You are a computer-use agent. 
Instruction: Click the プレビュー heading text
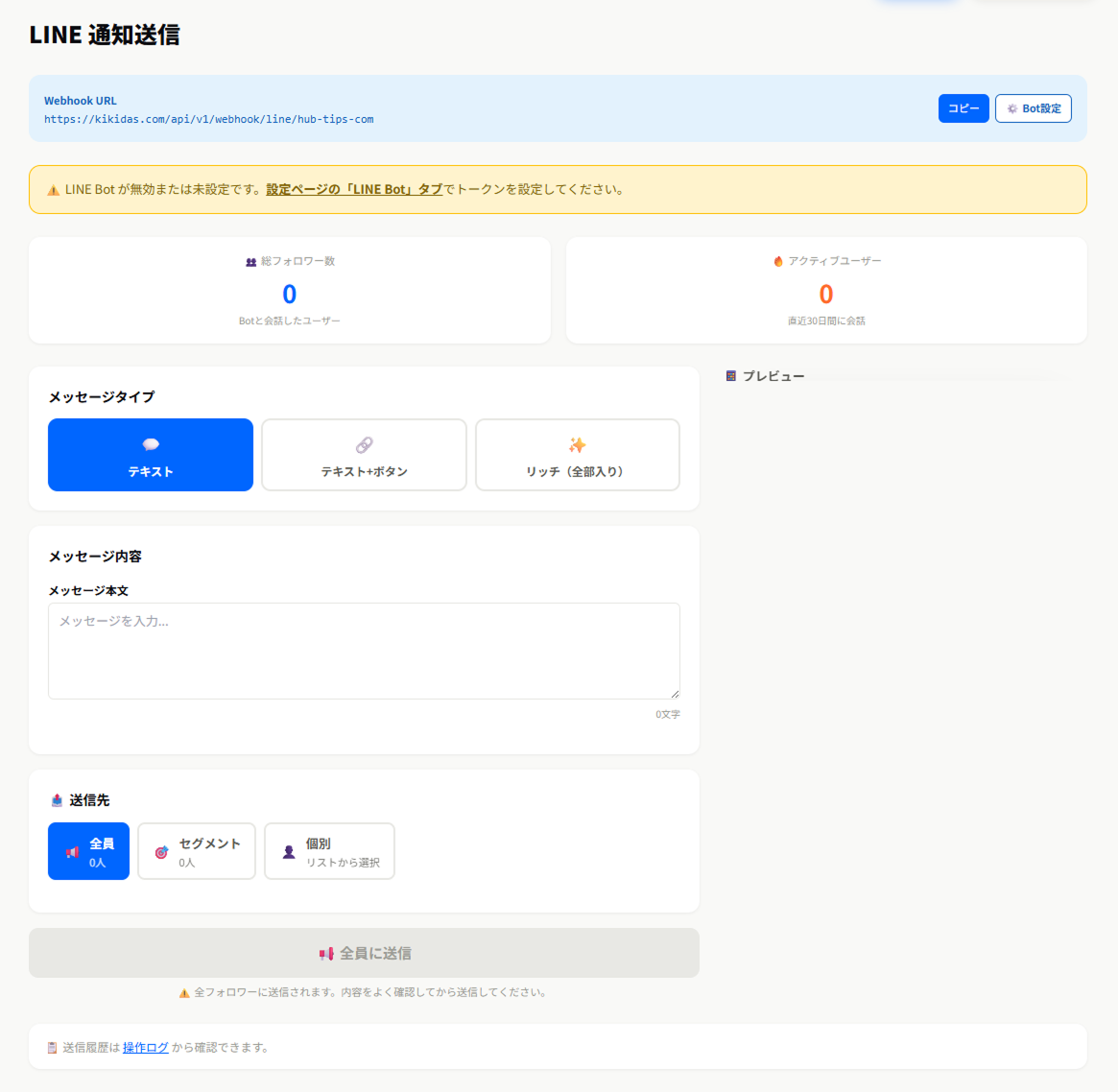pyautogui.click(x=773, y=375)
